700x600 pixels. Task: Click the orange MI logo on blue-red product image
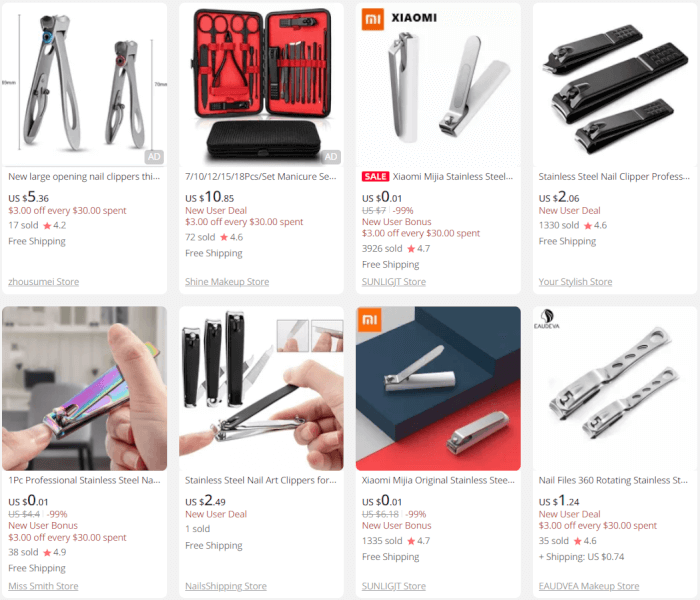[370, 320]
